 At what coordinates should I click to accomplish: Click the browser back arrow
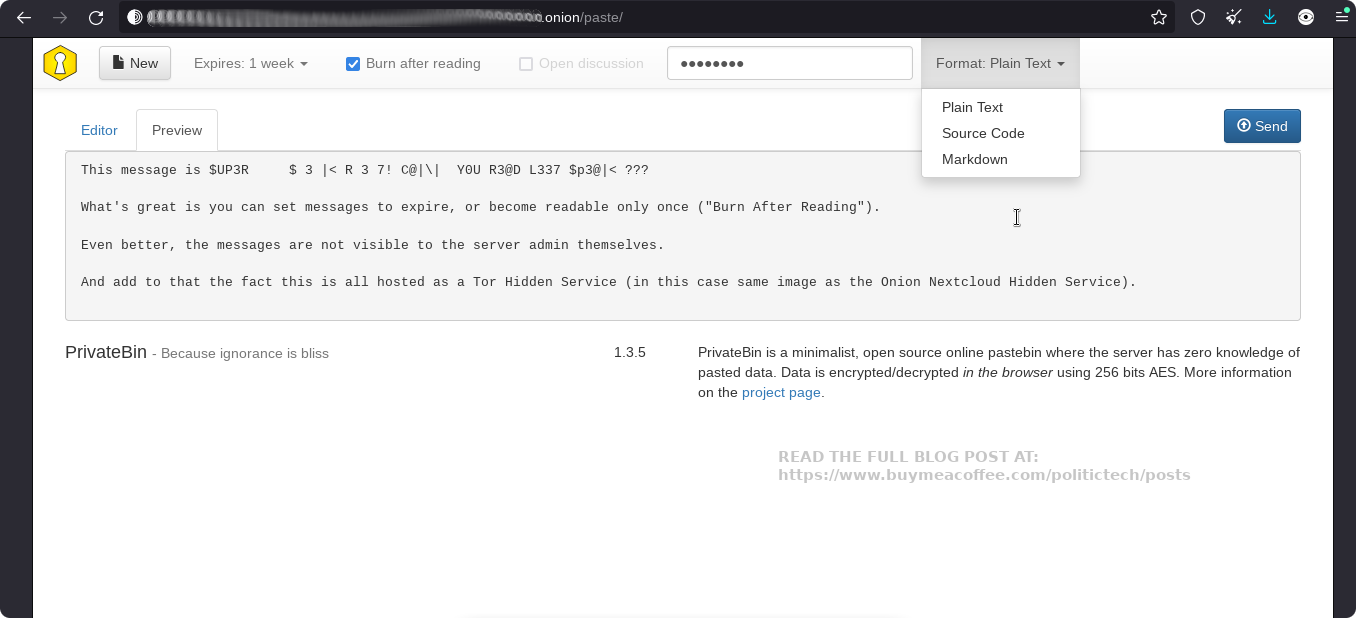(x=24, y=17)
